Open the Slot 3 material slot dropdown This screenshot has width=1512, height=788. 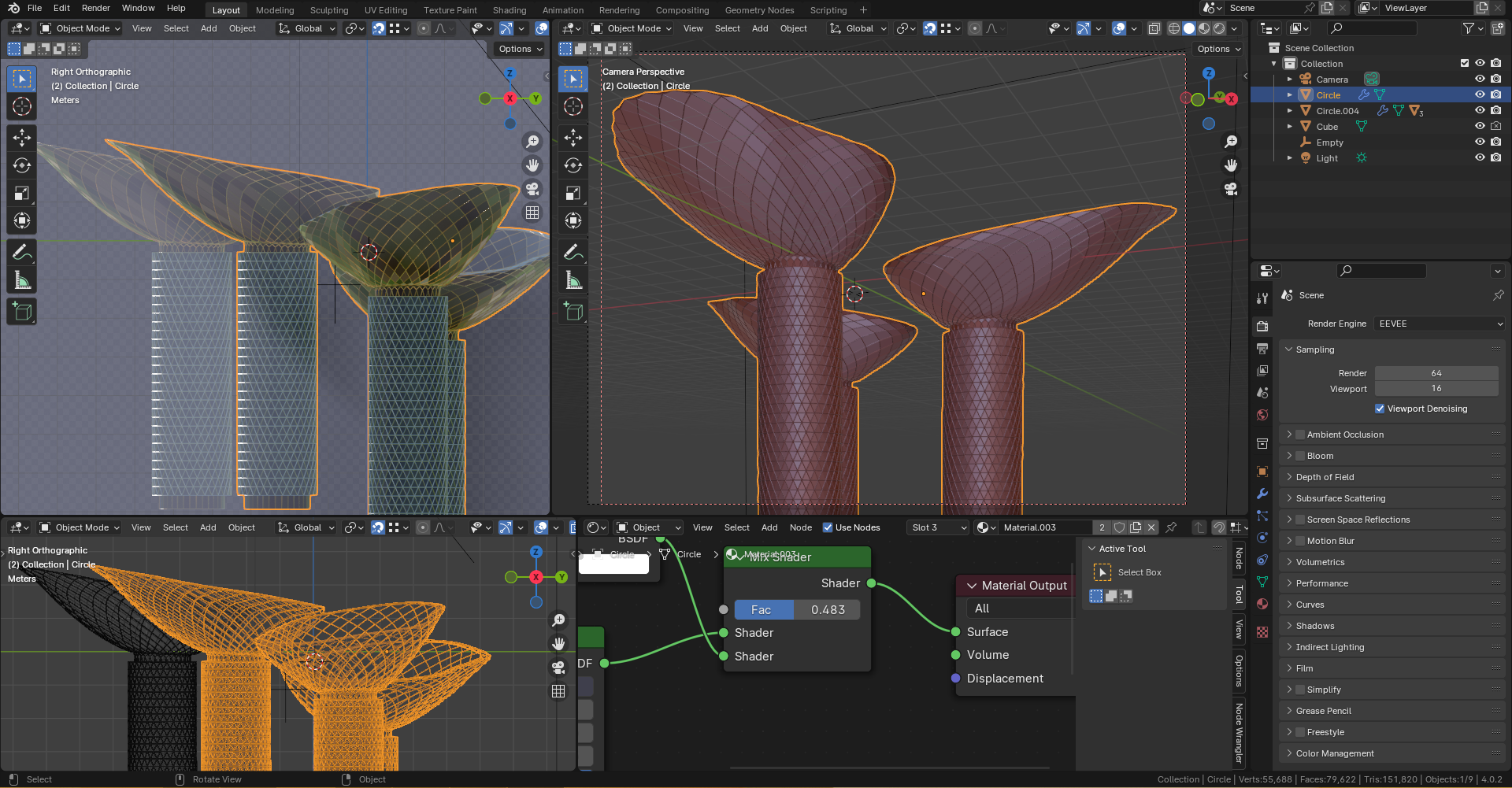pyautogui.click(x=938, y=527)
